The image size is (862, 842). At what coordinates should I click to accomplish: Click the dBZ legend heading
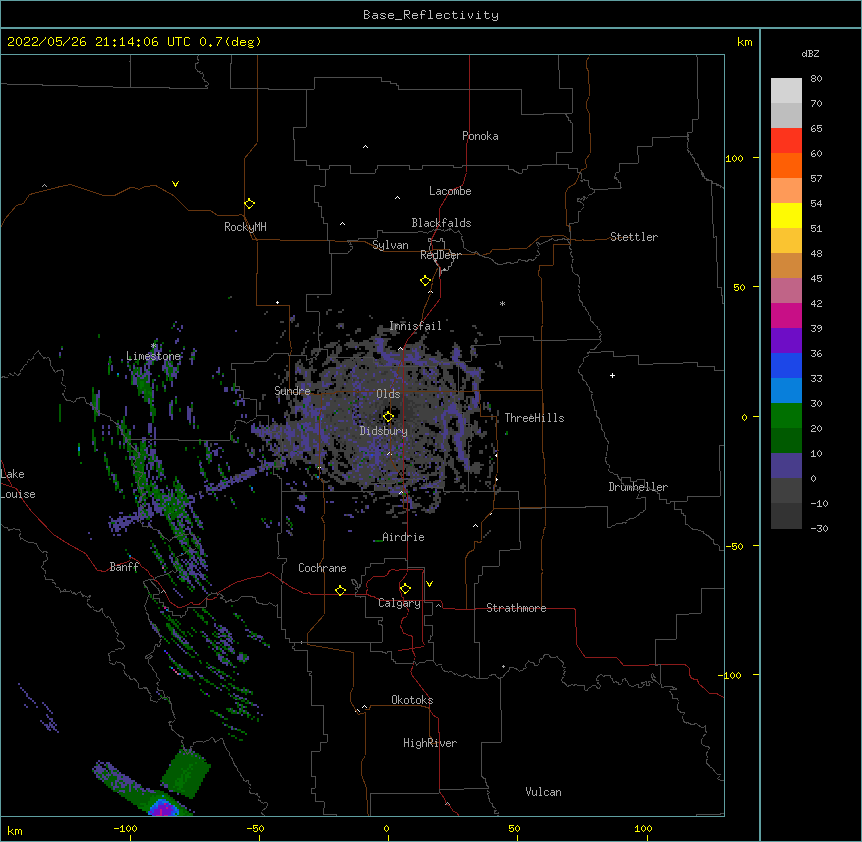coord(810,53)
